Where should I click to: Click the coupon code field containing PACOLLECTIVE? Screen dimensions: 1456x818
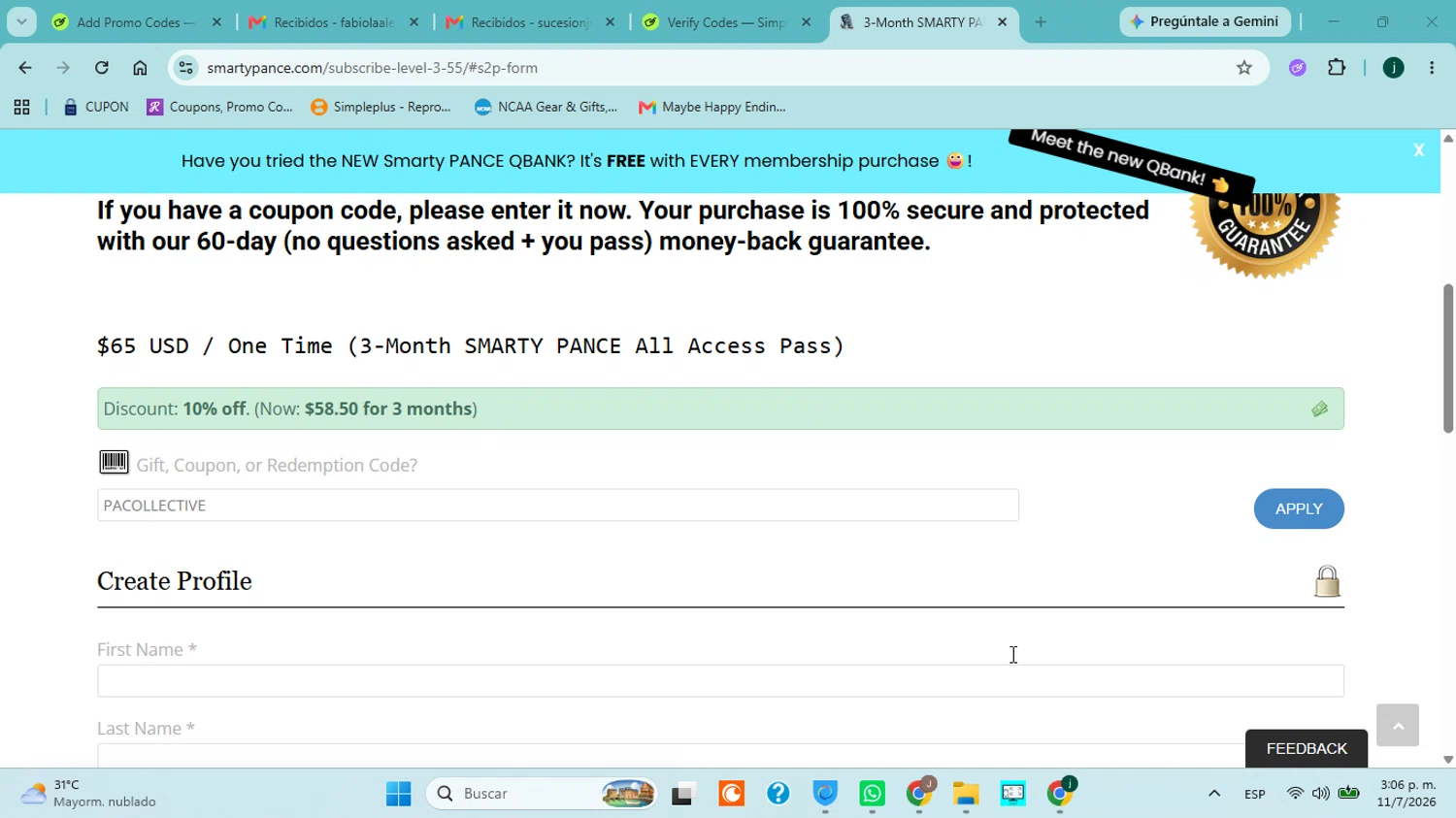[x=558, y=506]
